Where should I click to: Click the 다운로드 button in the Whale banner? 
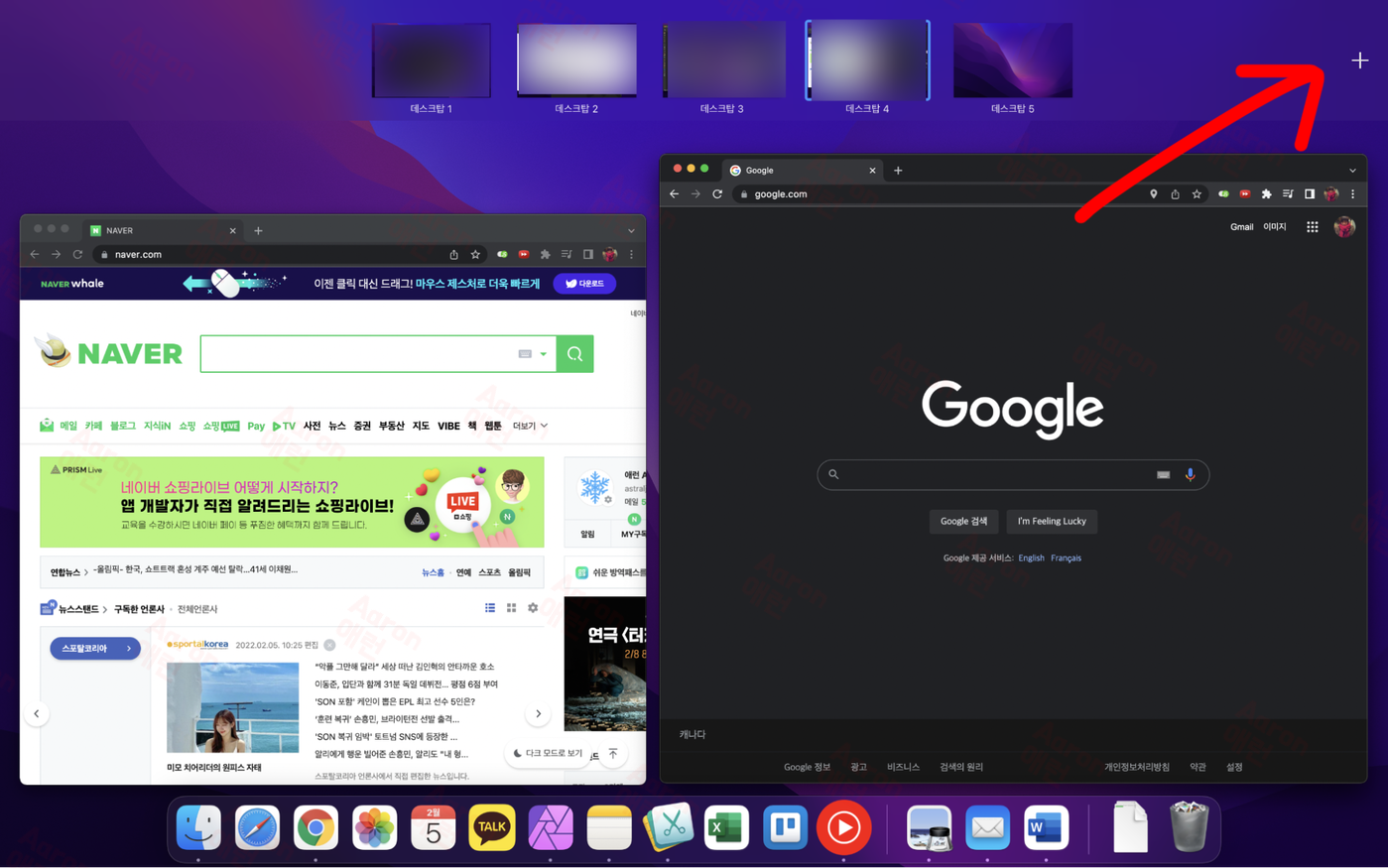[584, 284]
